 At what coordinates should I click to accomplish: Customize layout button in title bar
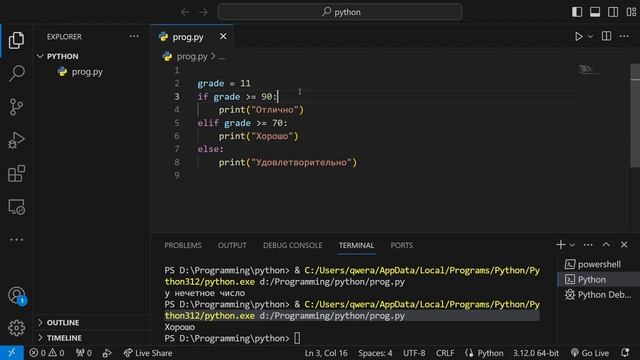coord(631,12)
